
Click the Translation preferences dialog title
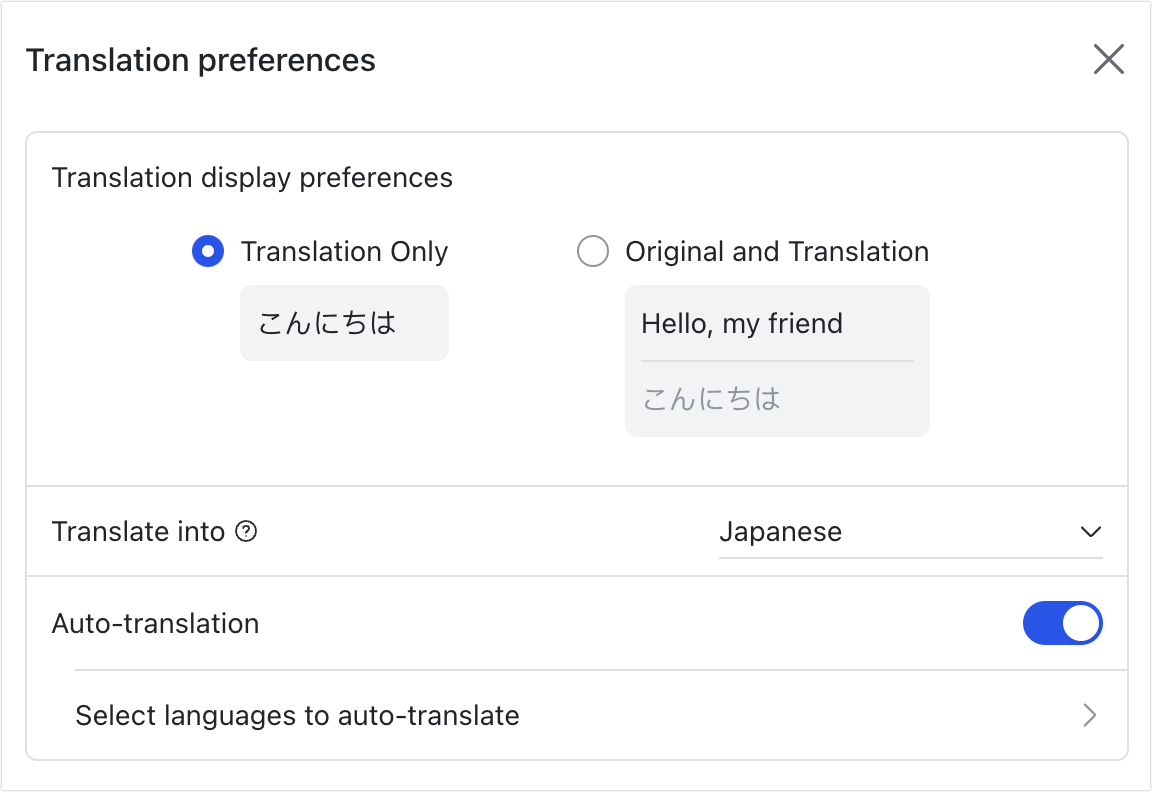click(202, 60)
